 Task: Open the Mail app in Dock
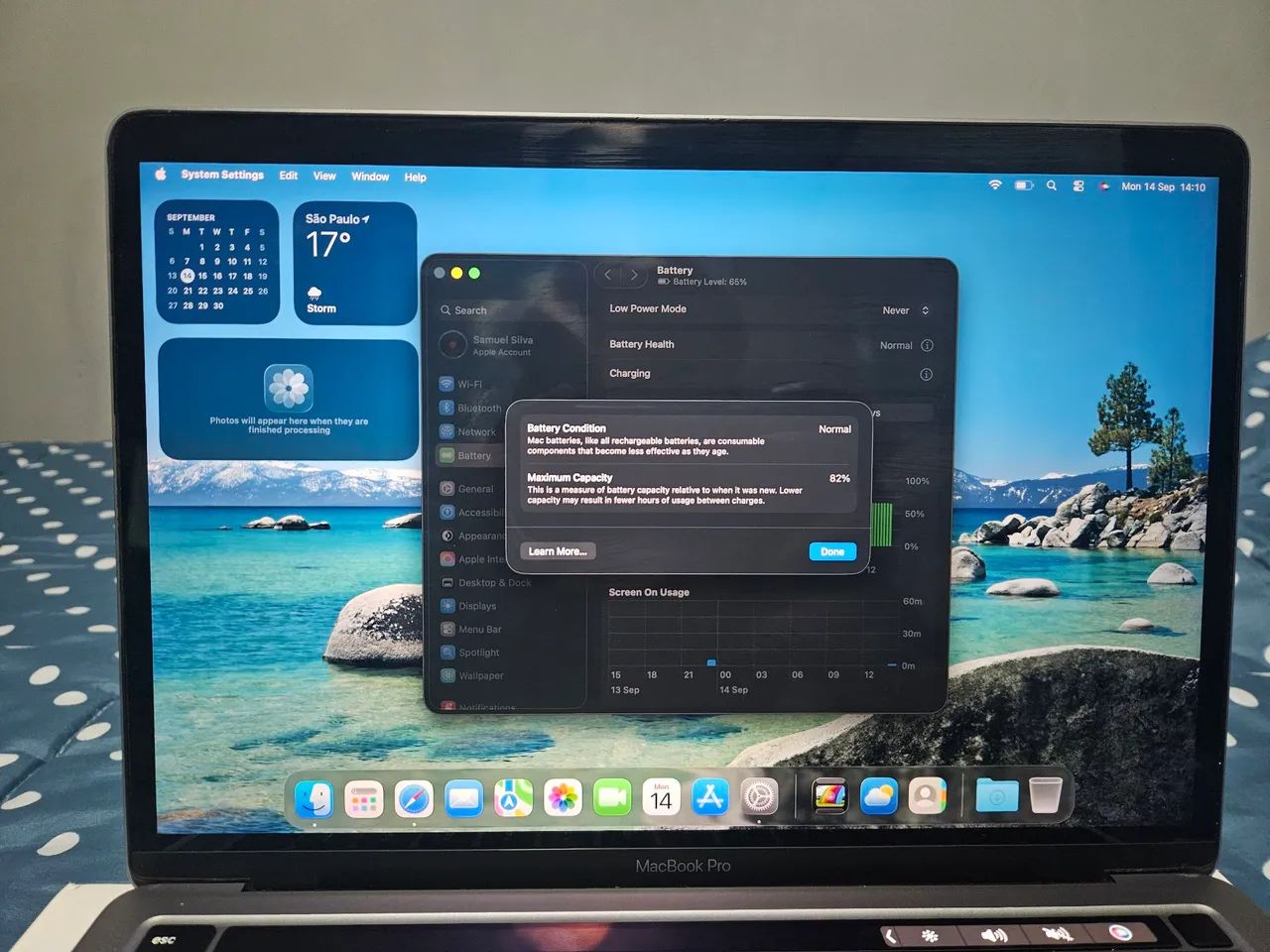463,798
